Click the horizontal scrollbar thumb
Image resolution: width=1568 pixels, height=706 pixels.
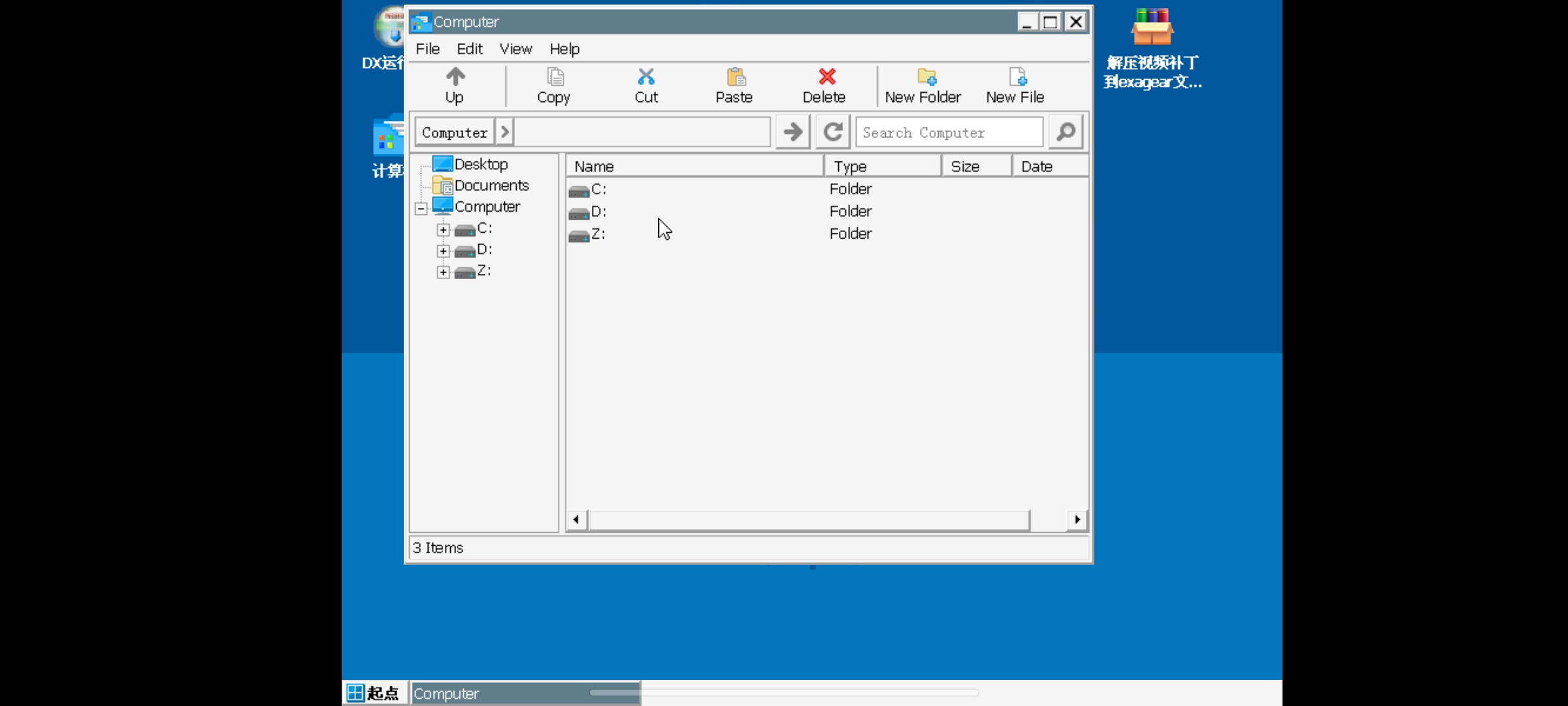[809, 520]
